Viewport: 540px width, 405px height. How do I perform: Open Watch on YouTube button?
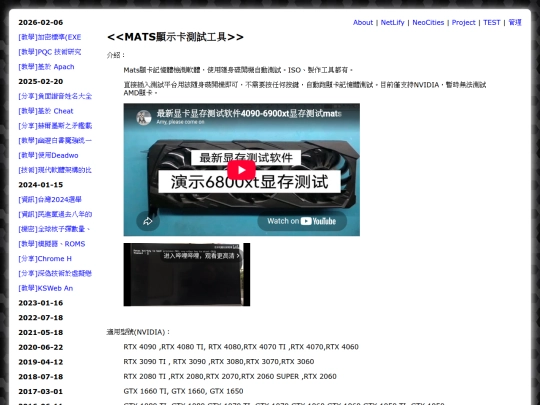302,221
